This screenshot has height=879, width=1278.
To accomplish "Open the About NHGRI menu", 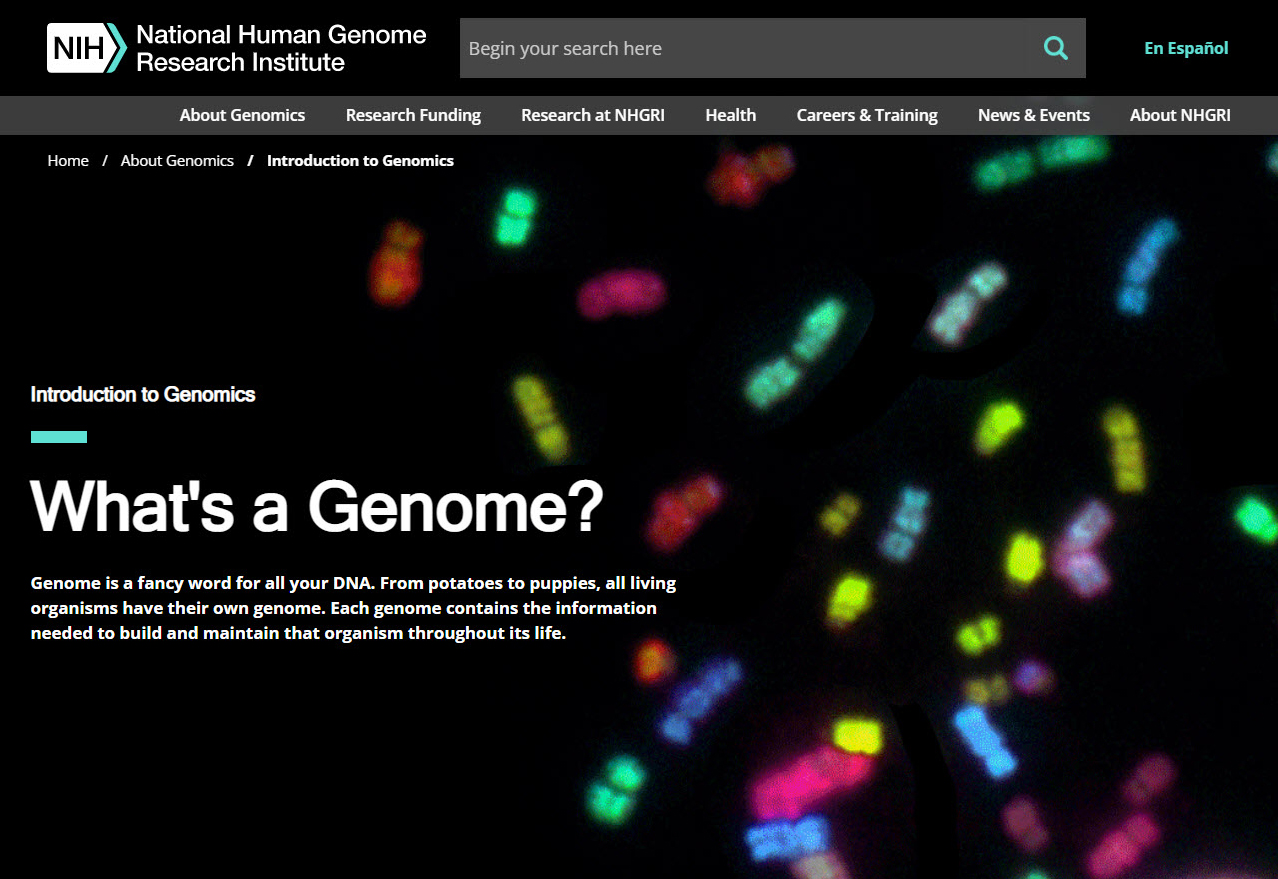I will [1180, 115].
